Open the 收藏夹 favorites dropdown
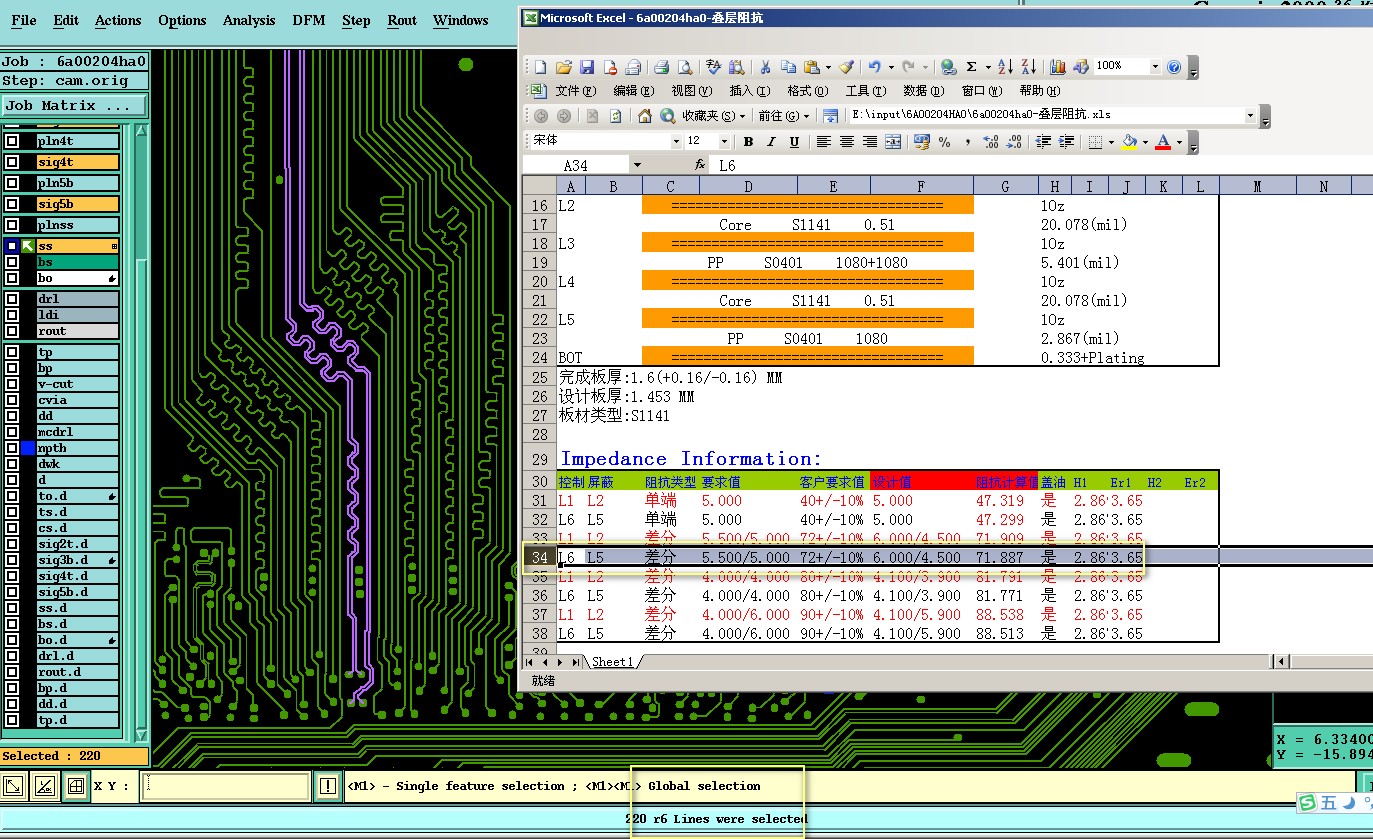 pos(715,116)
